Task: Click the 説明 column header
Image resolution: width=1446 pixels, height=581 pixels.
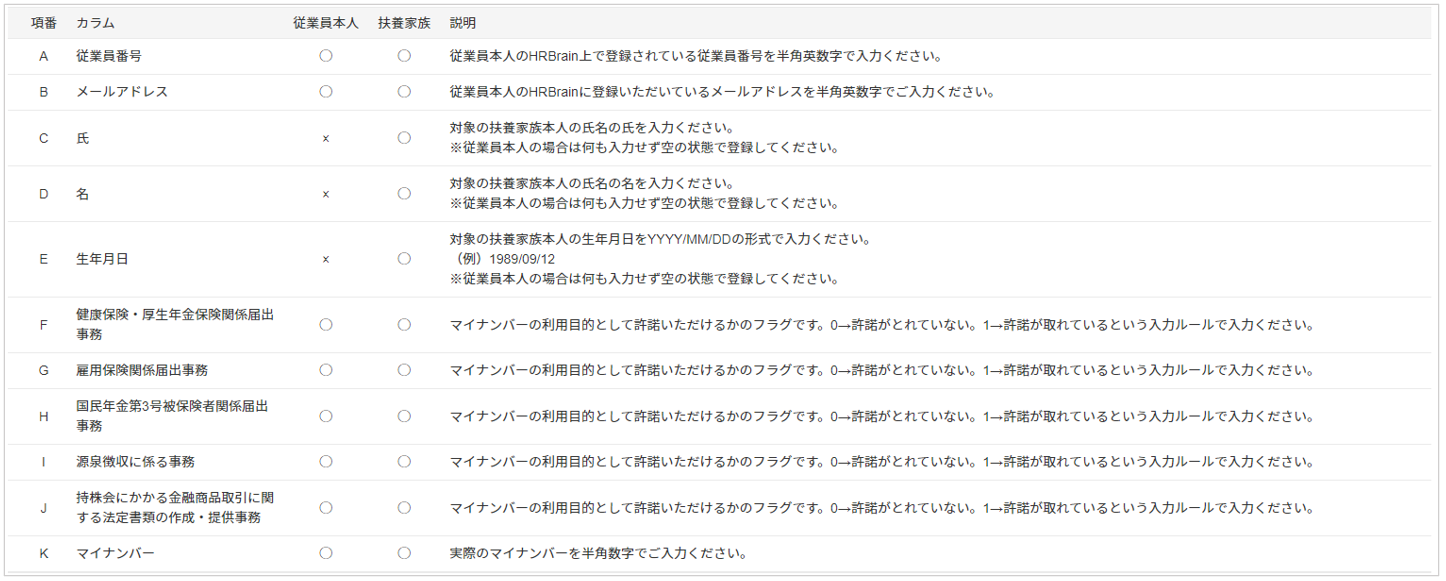Action: click(463, 22)
